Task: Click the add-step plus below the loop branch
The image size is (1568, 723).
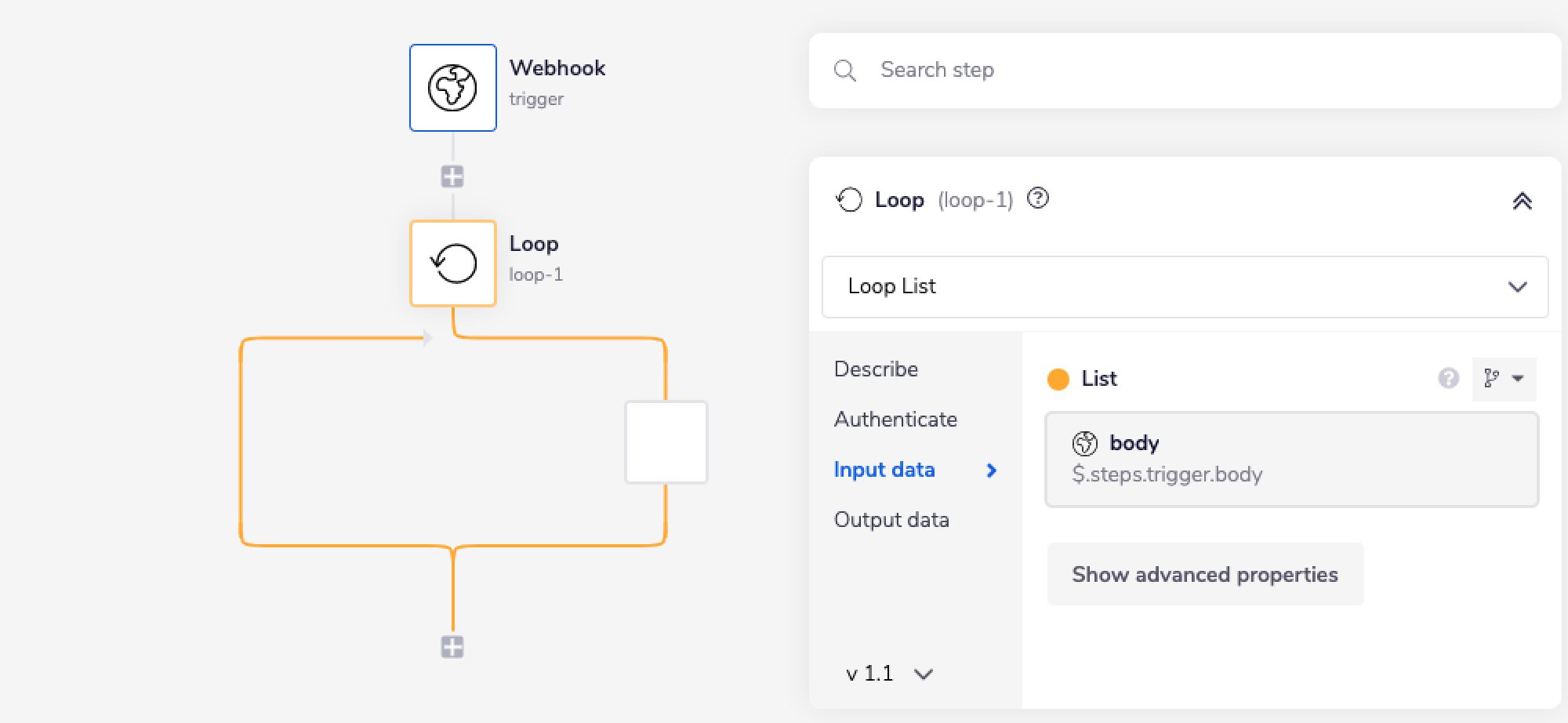Action: coord(452,647)
